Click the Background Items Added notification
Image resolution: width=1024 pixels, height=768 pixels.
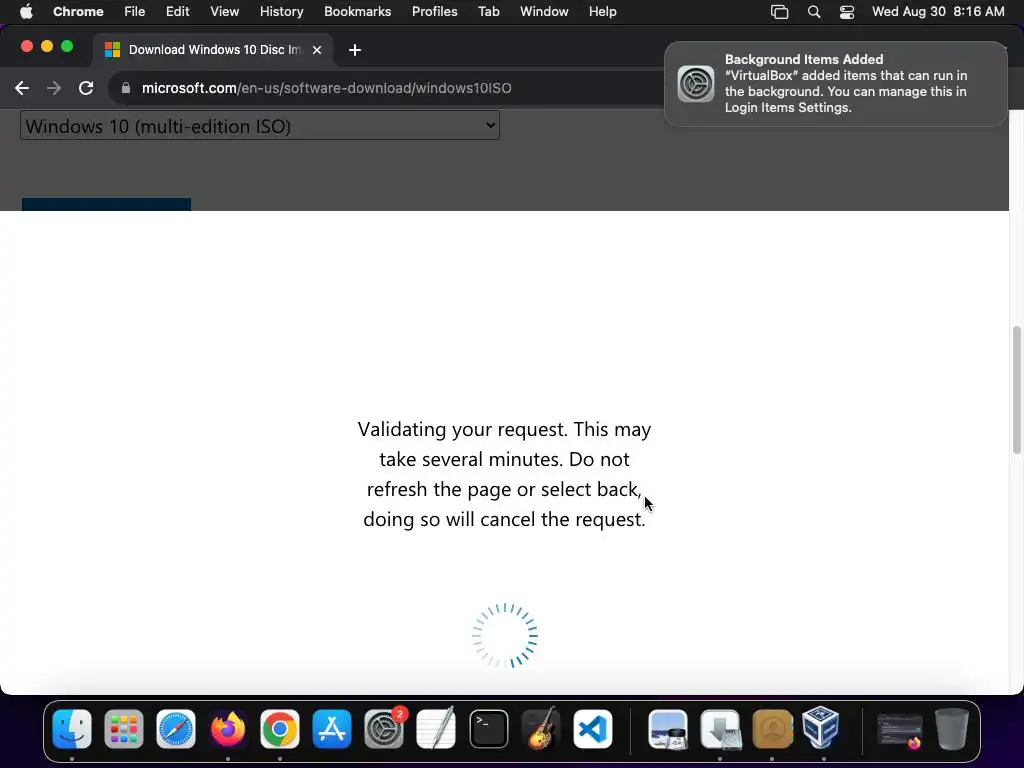pyautogui.click(x=836, y=84)
